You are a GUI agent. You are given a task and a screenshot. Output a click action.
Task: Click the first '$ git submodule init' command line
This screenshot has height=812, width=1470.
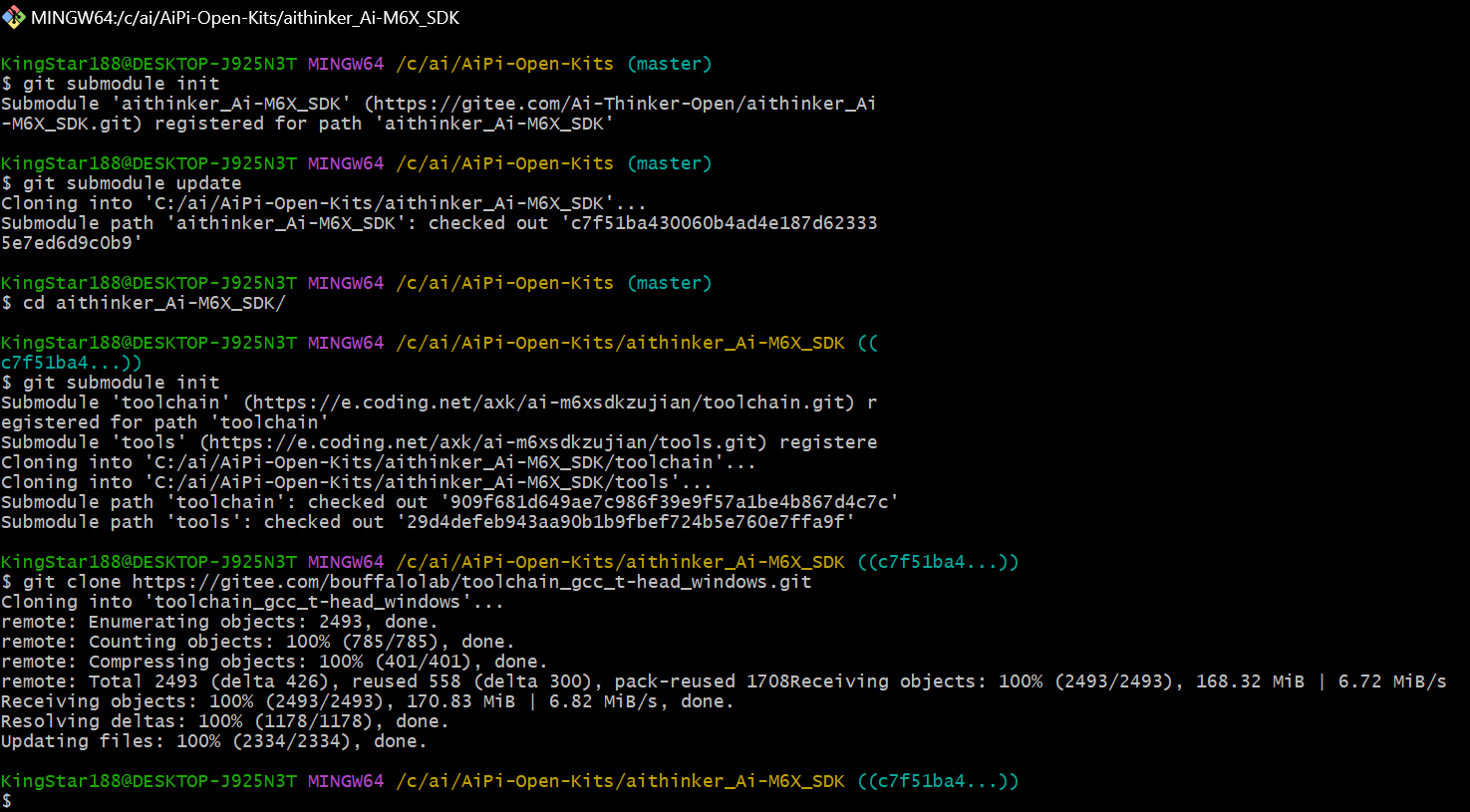pyautogui.click(x=111, y=84)
